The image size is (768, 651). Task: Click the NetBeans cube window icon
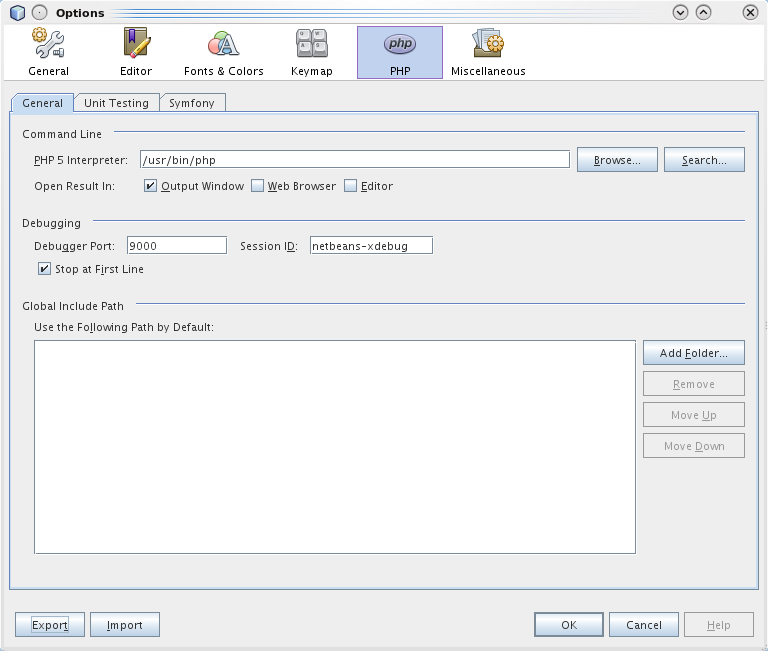click(17, 12)
